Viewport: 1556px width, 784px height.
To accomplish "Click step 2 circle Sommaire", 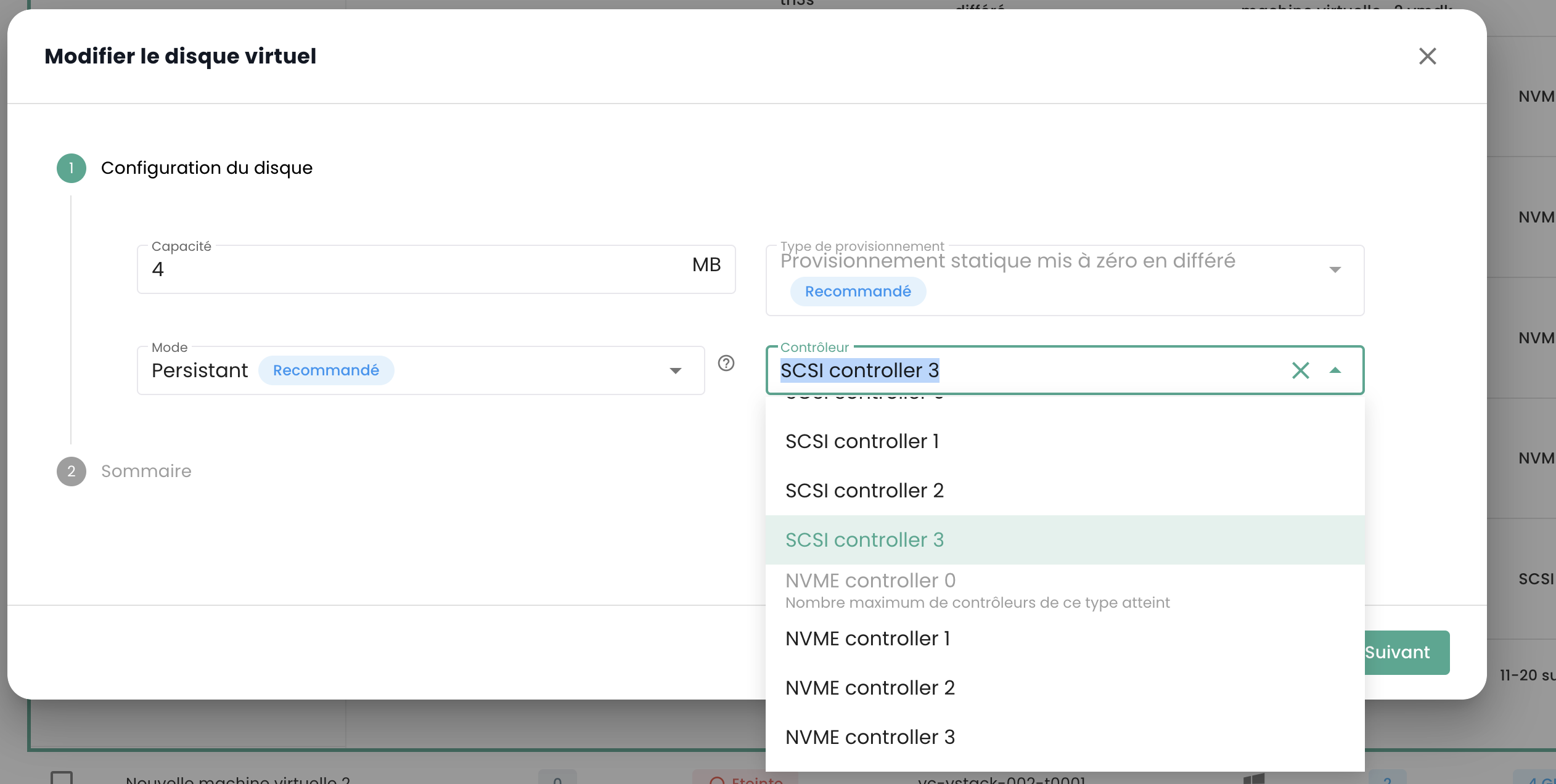I will tap(72, 472).
